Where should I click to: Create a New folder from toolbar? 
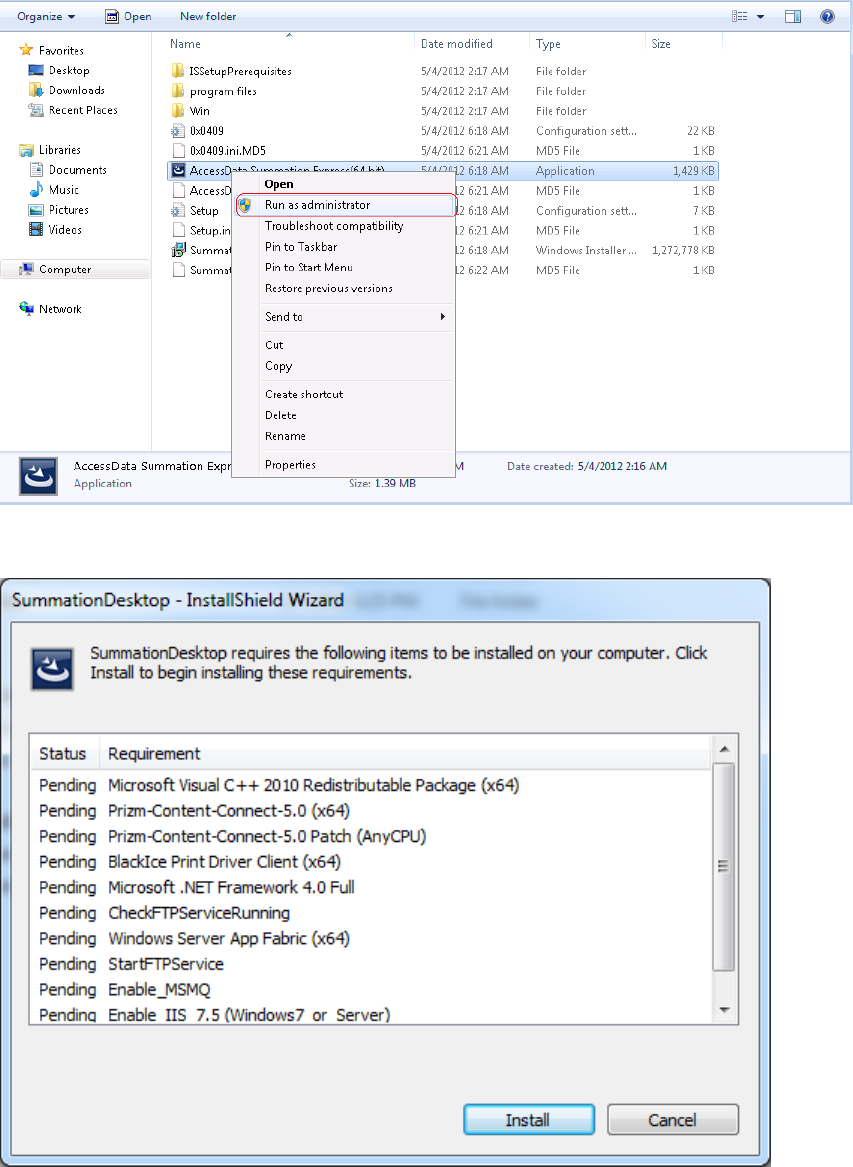[x=208, y=16]
